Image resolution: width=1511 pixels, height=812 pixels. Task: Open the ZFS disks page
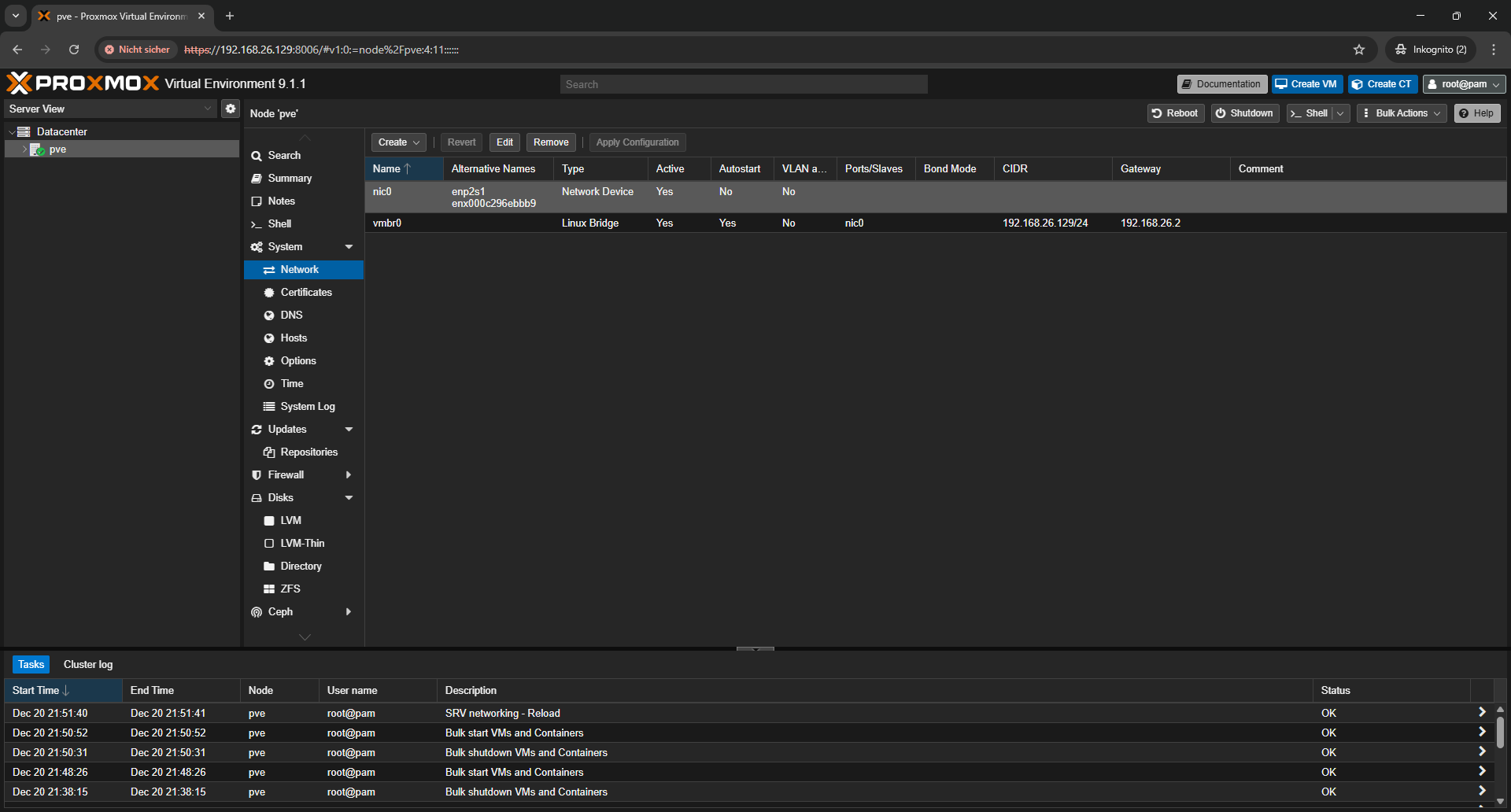[x=290, y=589]
